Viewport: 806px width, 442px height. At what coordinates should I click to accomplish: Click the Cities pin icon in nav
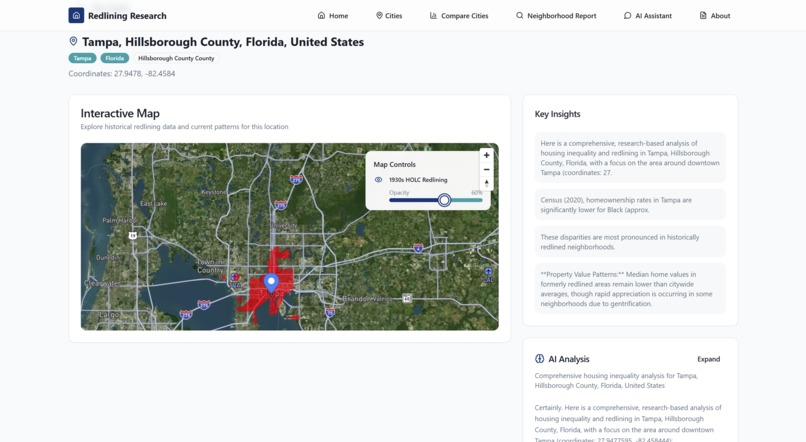379,15
